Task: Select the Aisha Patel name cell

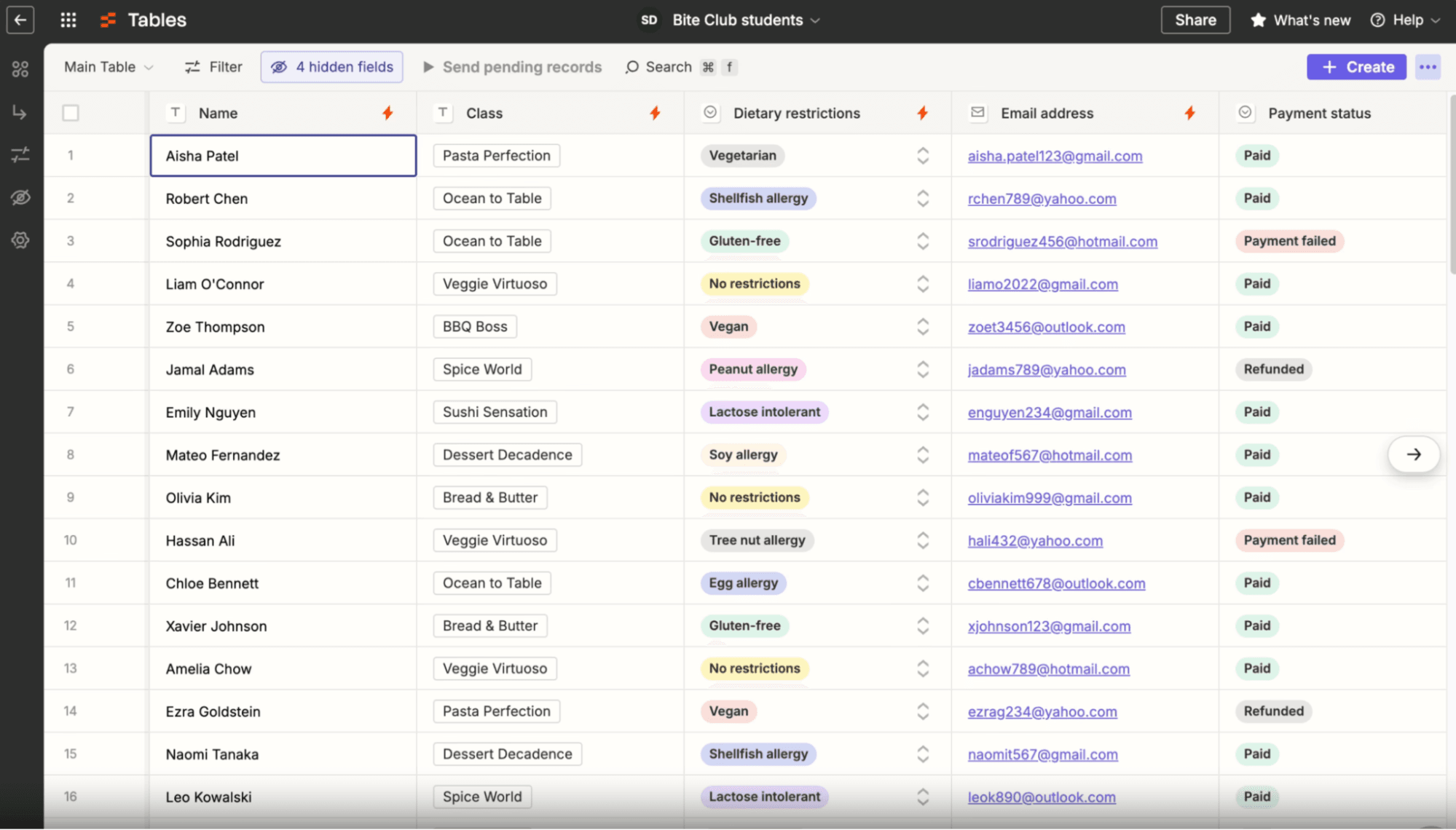Action: click(283, 155)
